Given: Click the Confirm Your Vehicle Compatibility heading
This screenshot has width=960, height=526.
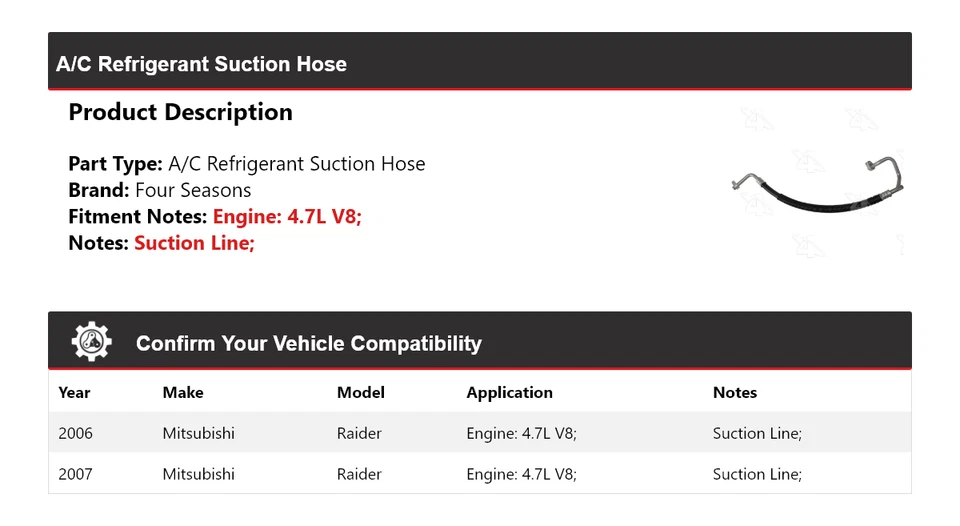Looking at the screenshot, I should coord(308,344).
